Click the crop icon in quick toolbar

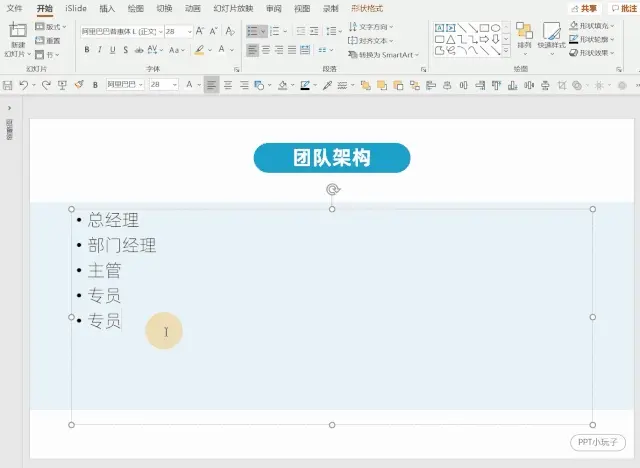(562, 85)
